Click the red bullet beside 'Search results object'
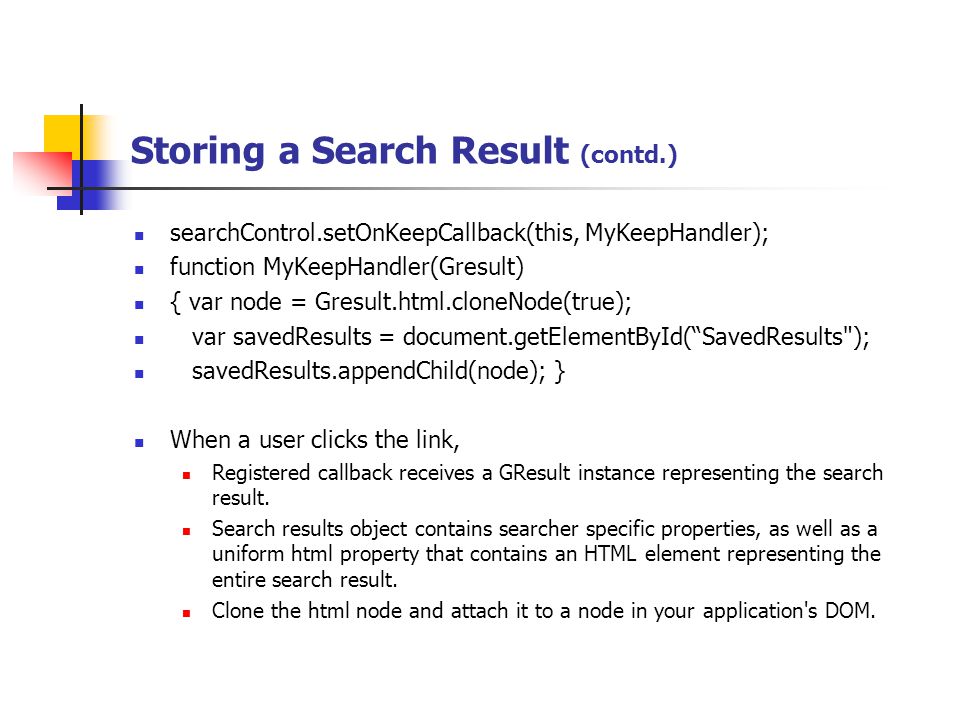 (x=187, y=531)
